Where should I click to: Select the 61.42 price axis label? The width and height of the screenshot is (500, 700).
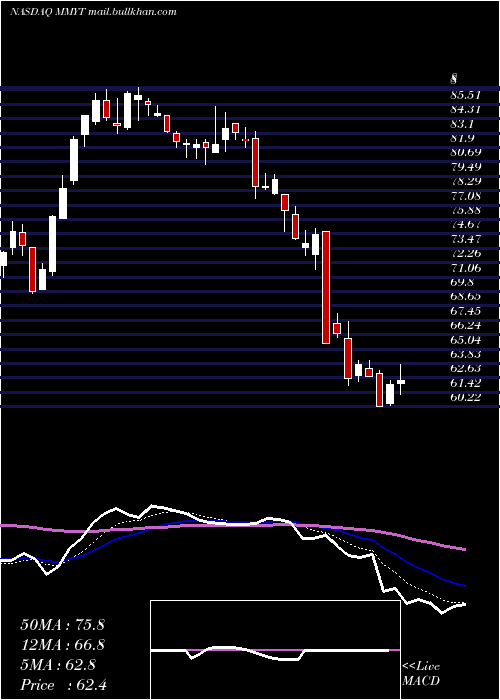click(x=466, y=383)
